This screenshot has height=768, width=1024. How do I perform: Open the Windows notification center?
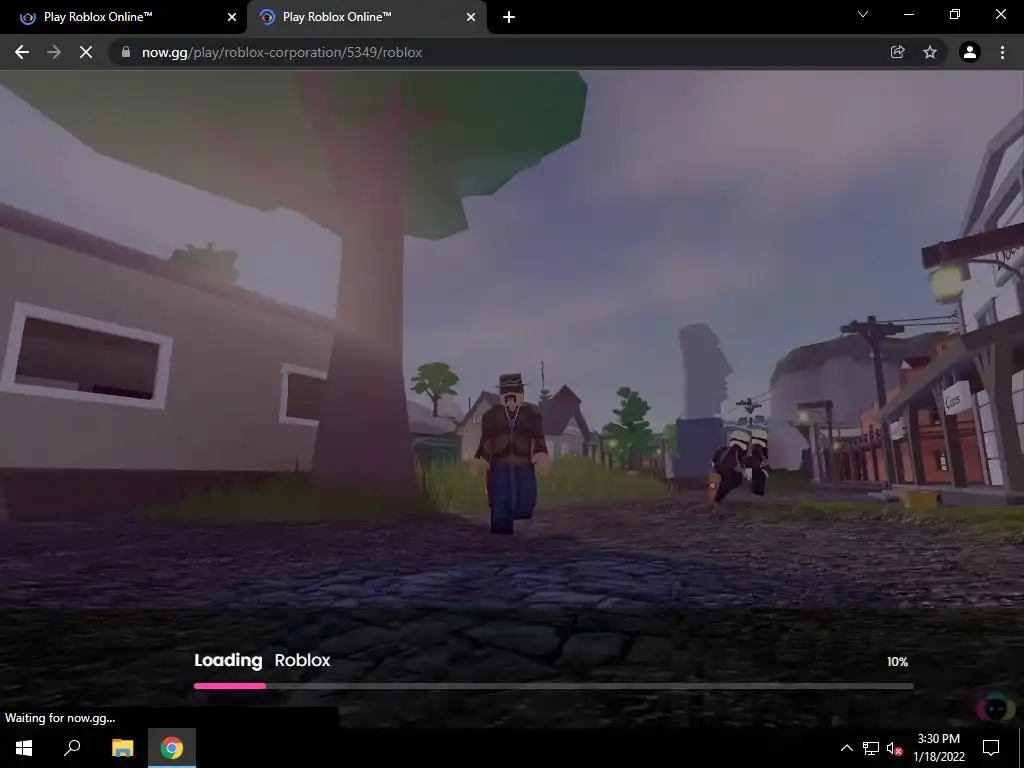pos(991,748)
